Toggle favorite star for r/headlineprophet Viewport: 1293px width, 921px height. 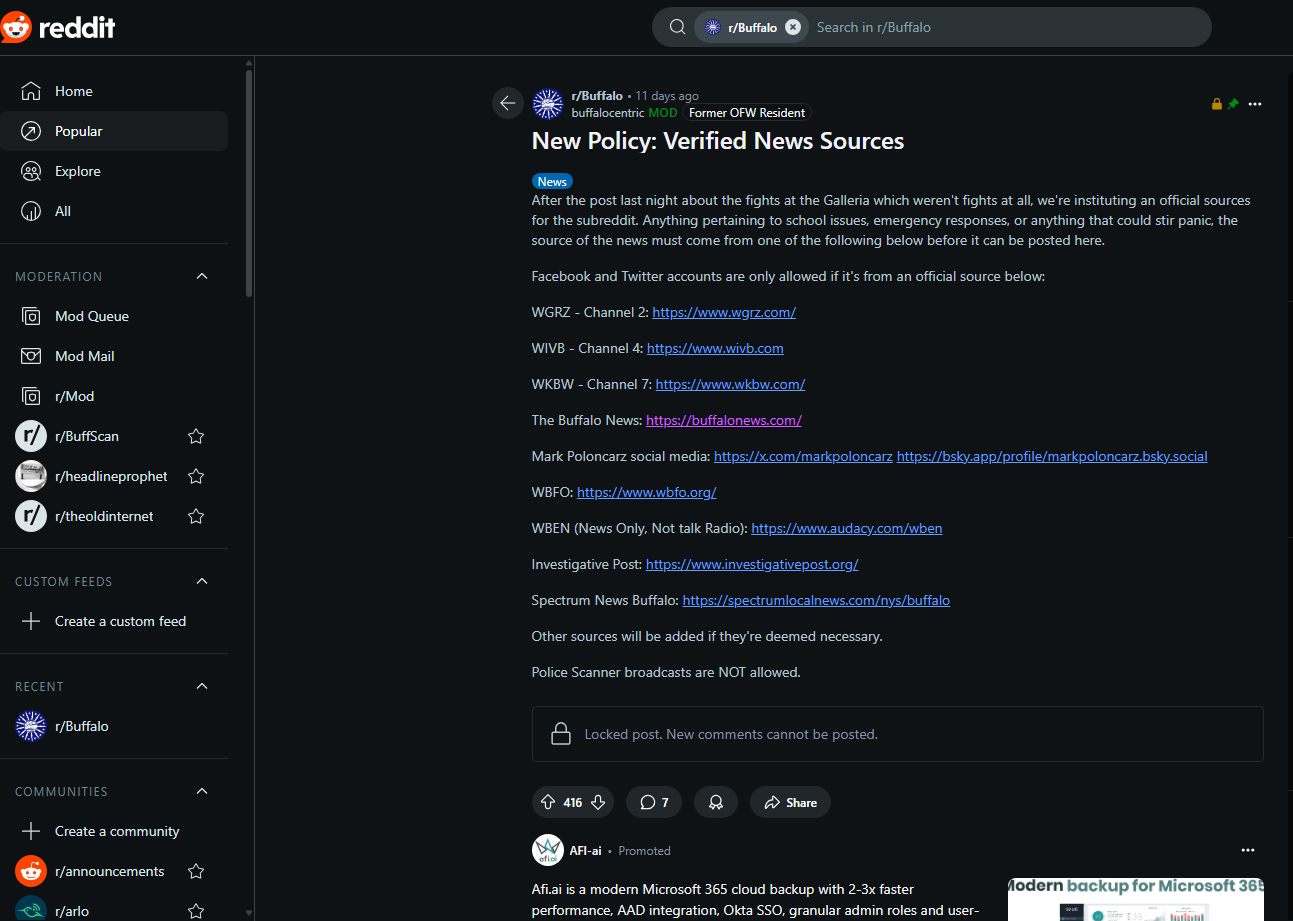pyautogui.click(x=196, y=476)
